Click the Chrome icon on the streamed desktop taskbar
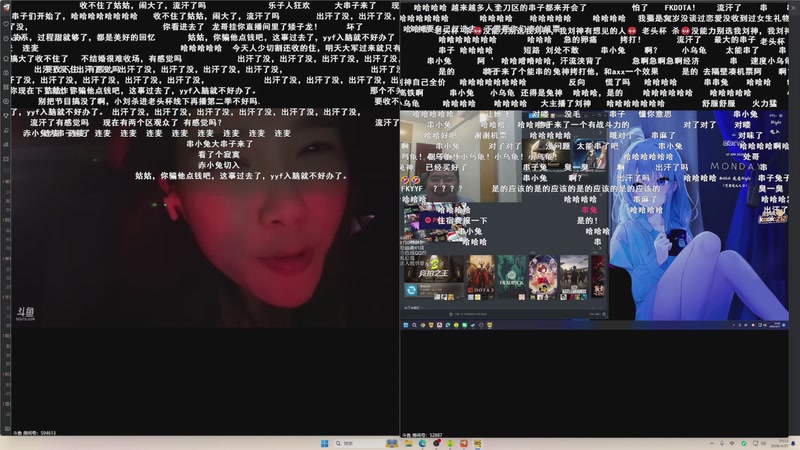Screen dimensions: 800x450 pos(423,325)
